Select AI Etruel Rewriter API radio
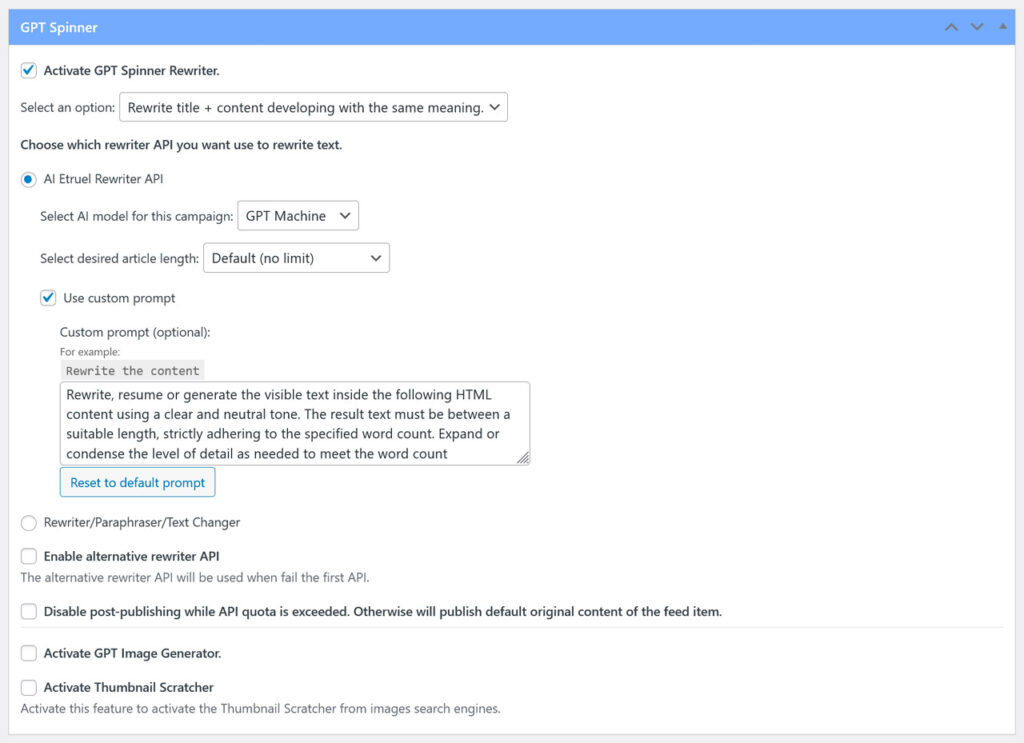Image resolution: width=1024 pixels, height=743 pixels. [29, 179]
